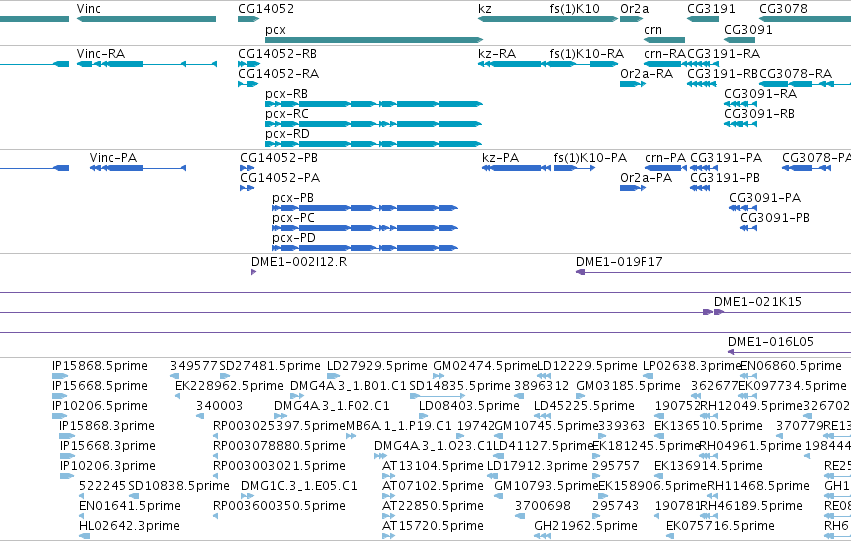Click the CG3191-PB protein label
Screen dimensions: 851x541
click(725, 178)
